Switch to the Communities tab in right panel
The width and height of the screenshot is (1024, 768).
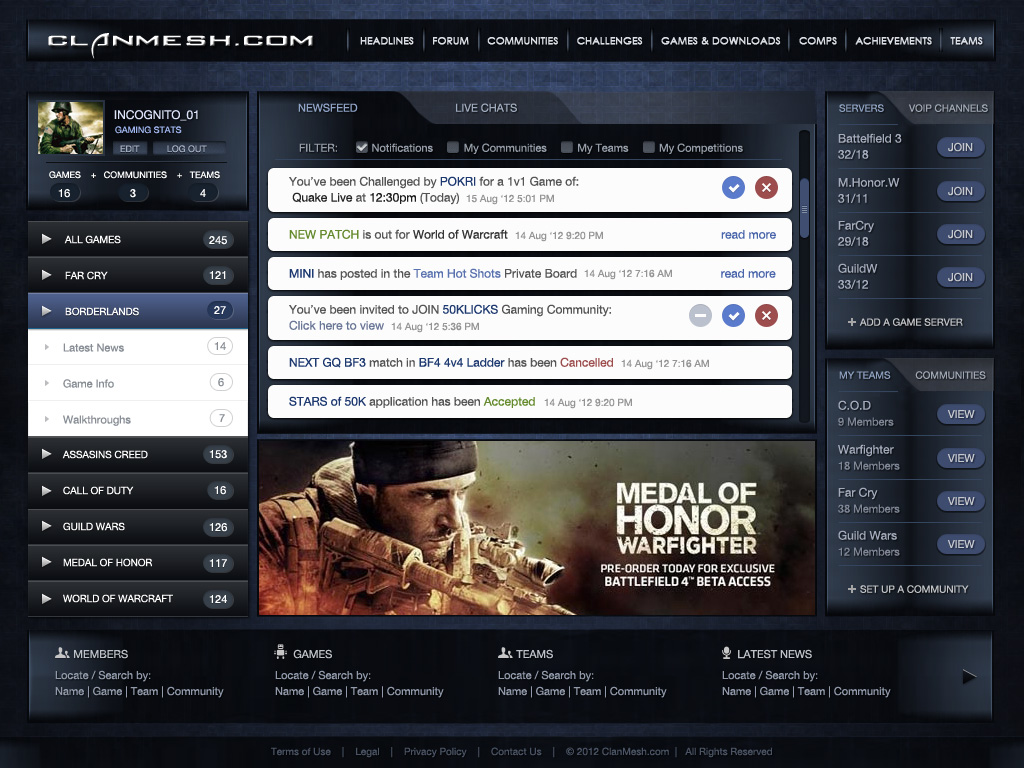(x=950, y=375)
